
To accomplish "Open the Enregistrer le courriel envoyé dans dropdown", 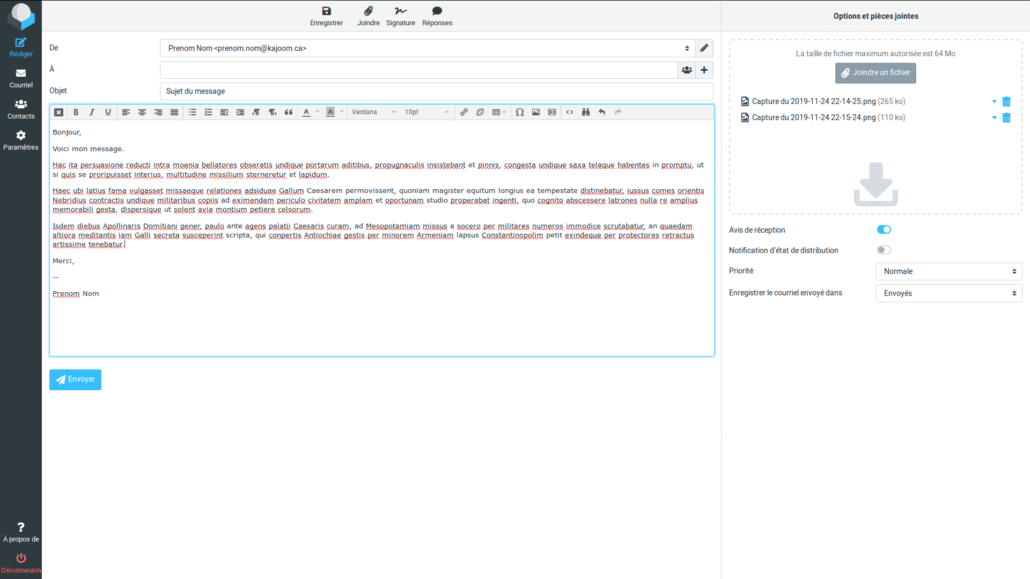I will click(949, 293).
